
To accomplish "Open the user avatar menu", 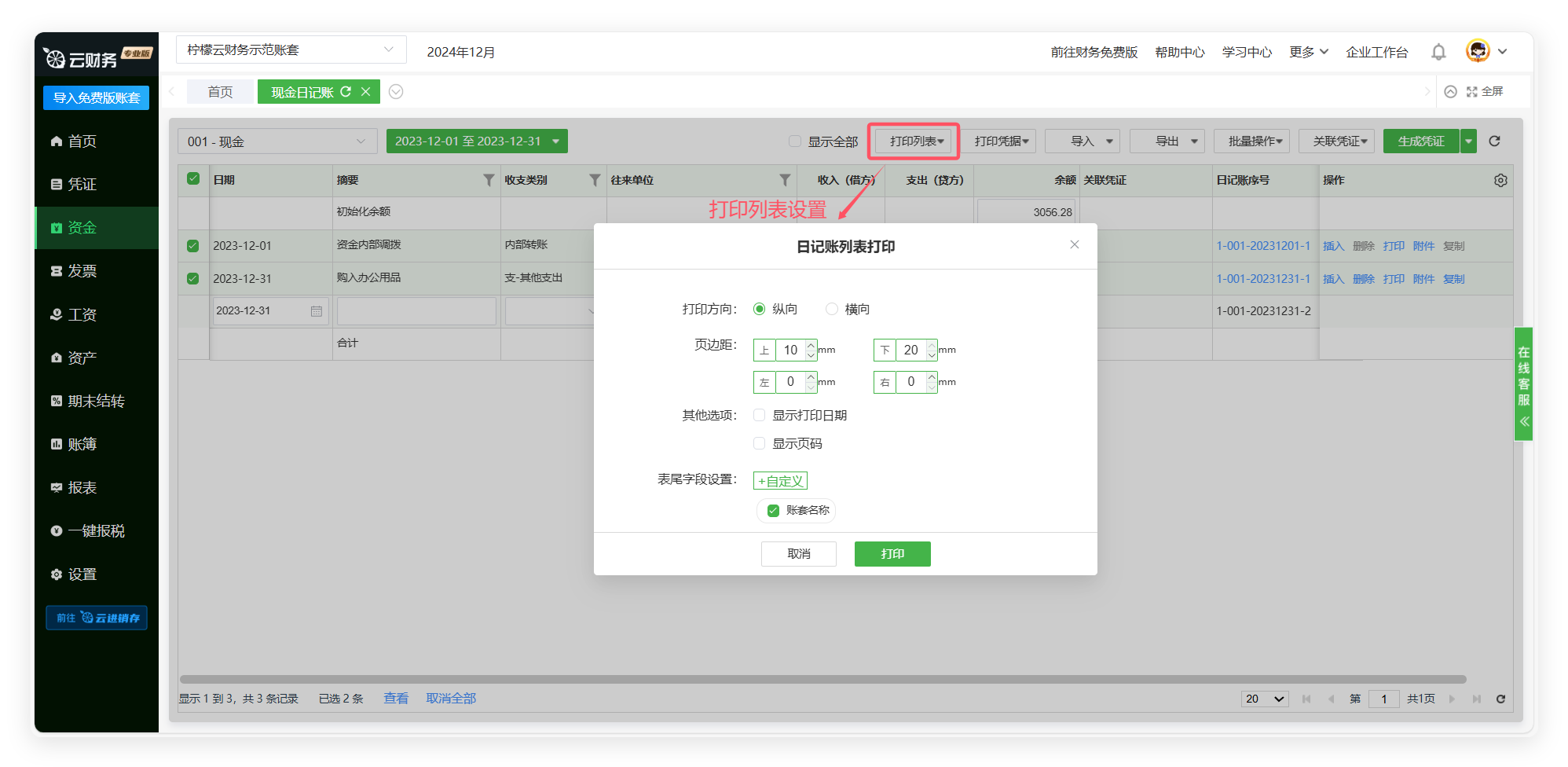I will 1478,51.
